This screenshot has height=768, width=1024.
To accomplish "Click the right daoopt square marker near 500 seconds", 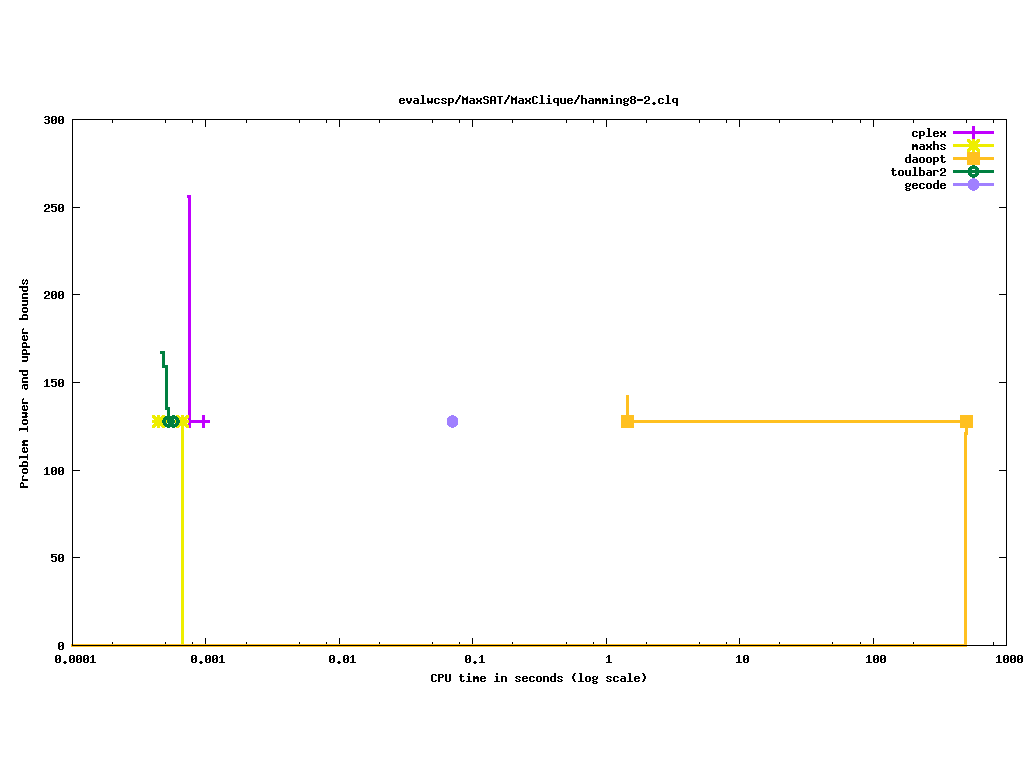I will [966, 421].
